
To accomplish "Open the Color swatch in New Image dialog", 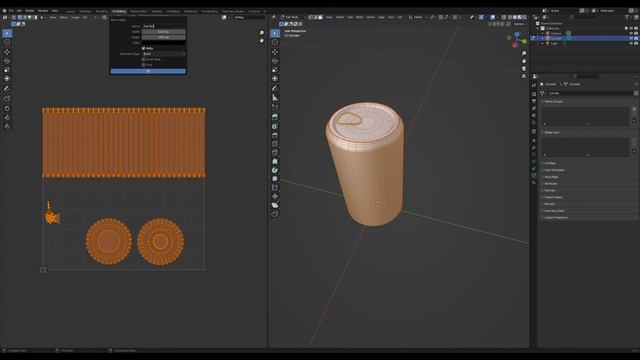I will click(x=164, y=42).
